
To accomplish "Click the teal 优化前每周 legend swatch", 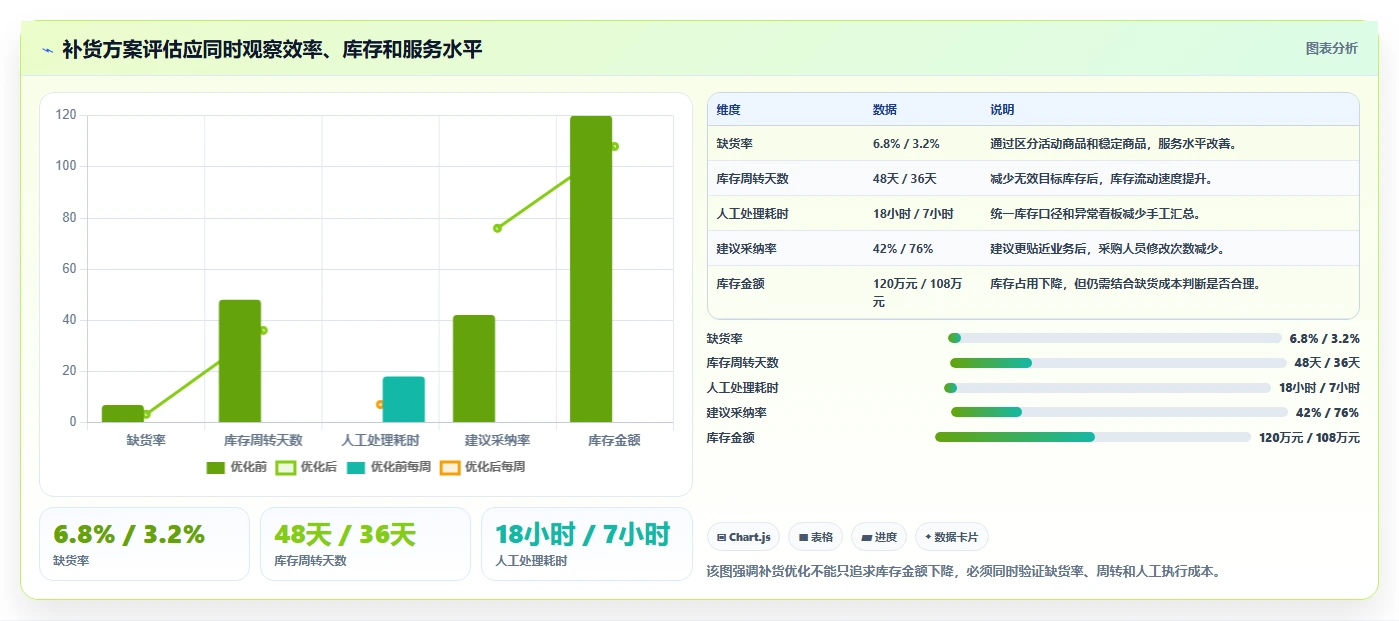I will coord(356,467).
